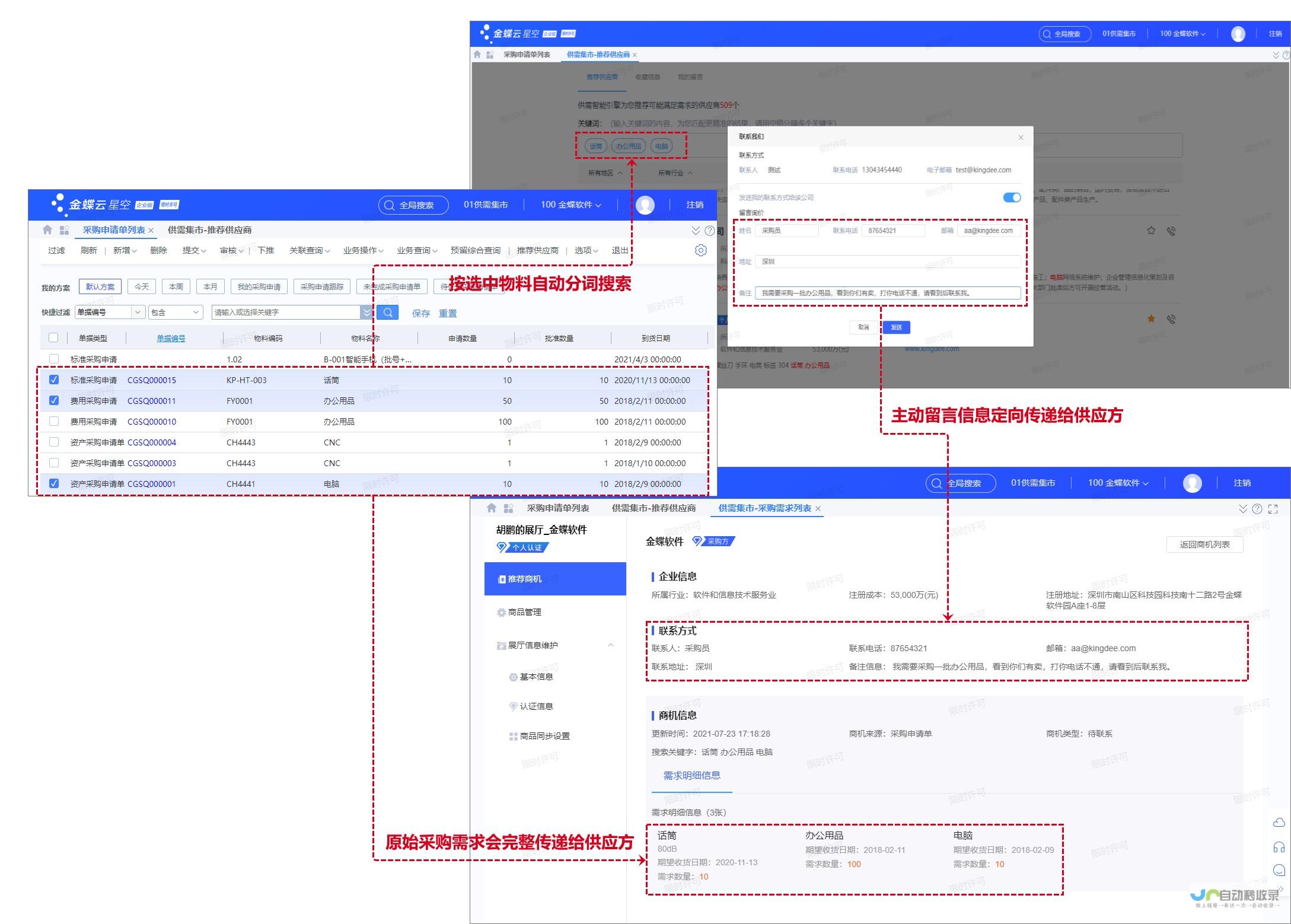Click the help question icon in list window

(709, 230)
